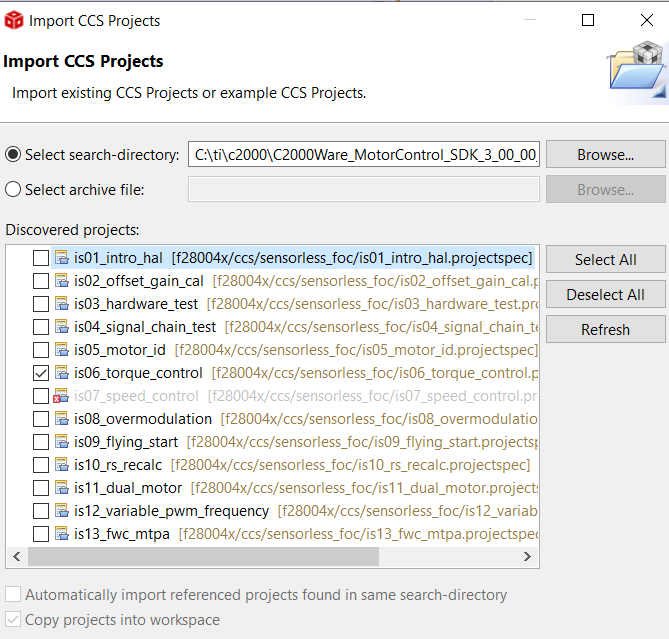Image resolution: width=669 pixels, height=639 pixels.
Task: Choose the Select archive file radio option
Action: click(x=13, y=189)
